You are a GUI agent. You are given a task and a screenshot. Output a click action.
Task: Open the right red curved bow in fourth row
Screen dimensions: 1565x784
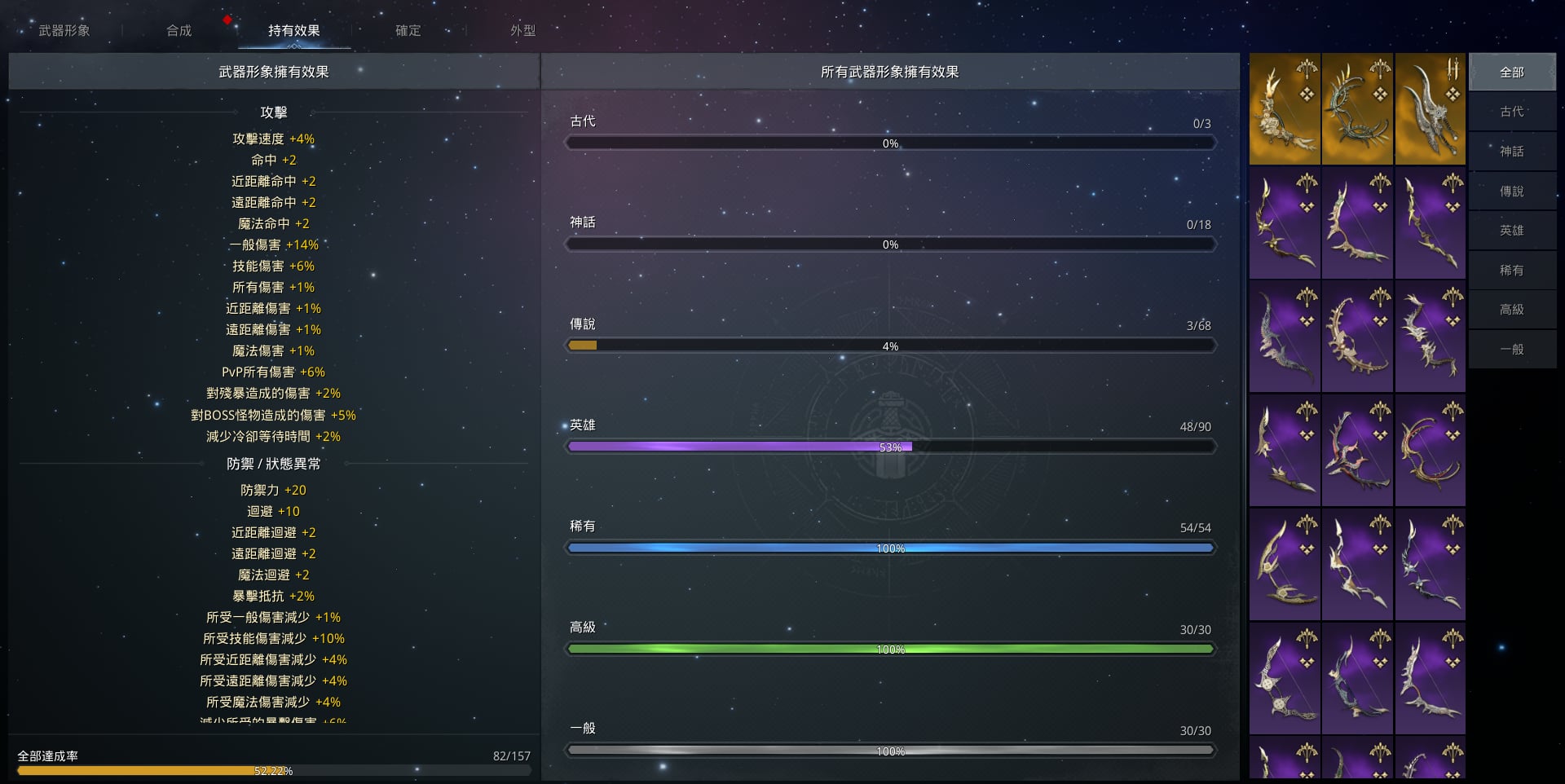pos(1430,451)
